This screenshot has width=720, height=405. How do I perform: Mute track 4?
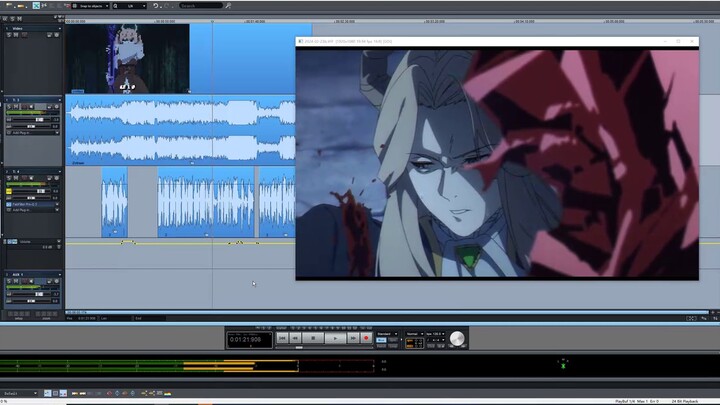click(16, 178)
